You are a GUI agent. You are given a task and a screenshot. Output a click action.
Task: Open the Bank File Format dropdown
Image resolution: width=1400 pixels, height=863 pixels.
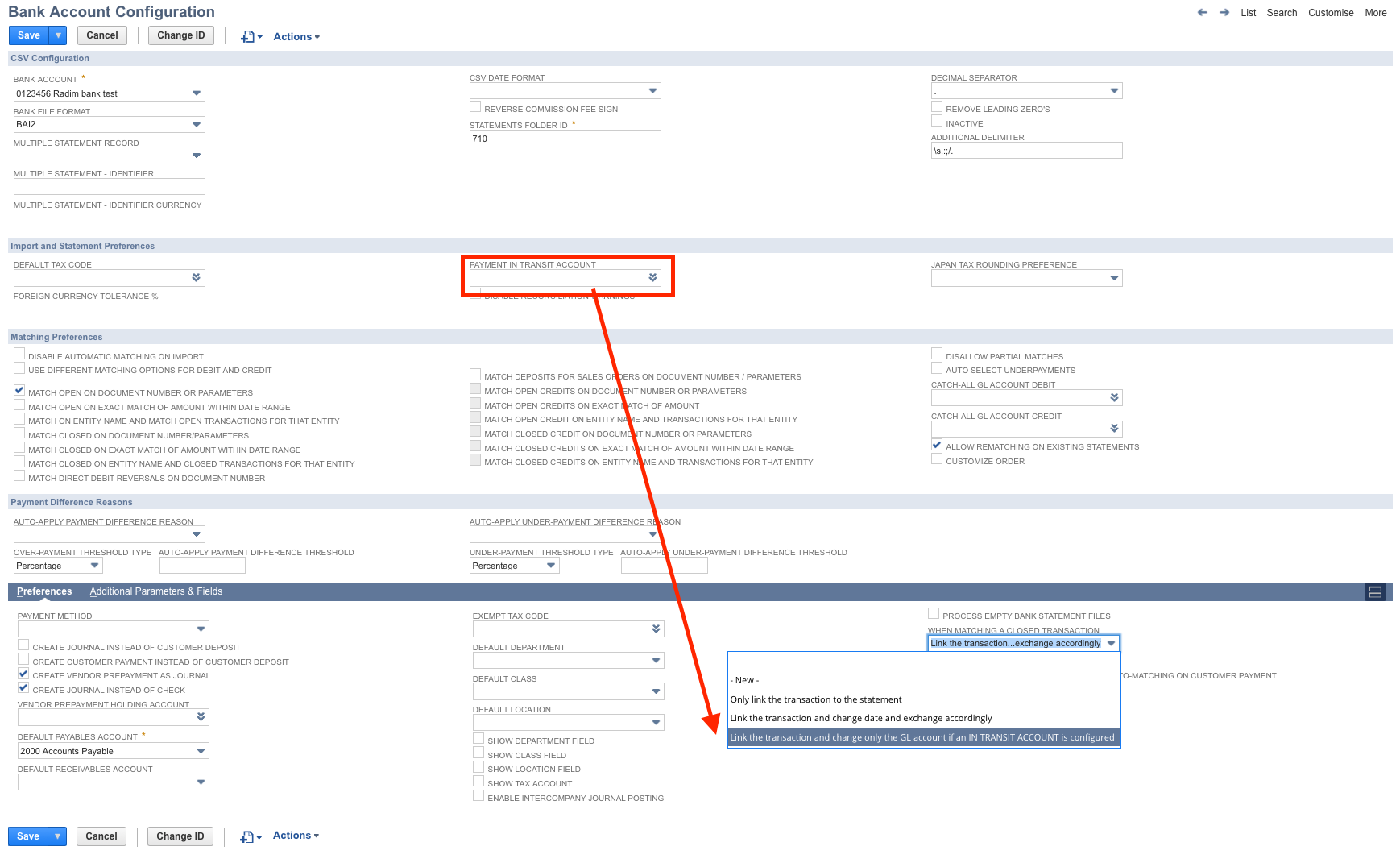196,124
